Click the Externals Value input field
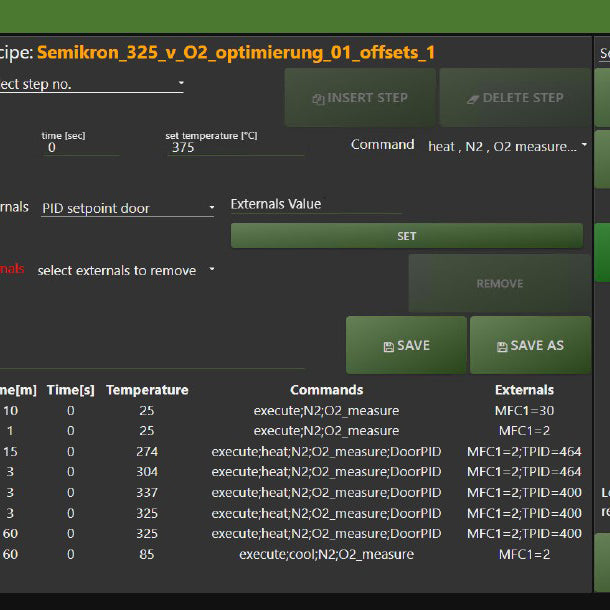The image size is (610, 610). coord(316,205)
